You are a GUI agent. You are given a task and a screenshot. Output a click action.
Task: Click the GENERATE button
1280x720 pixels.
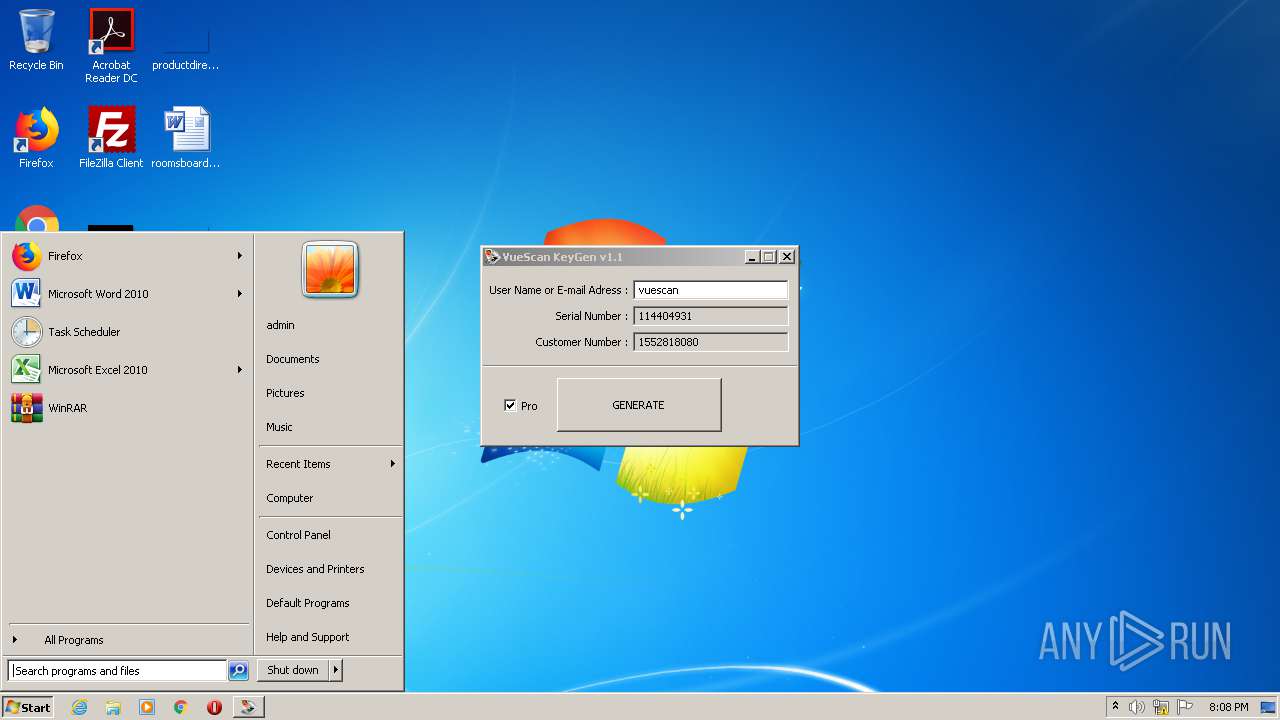point(639,405)
